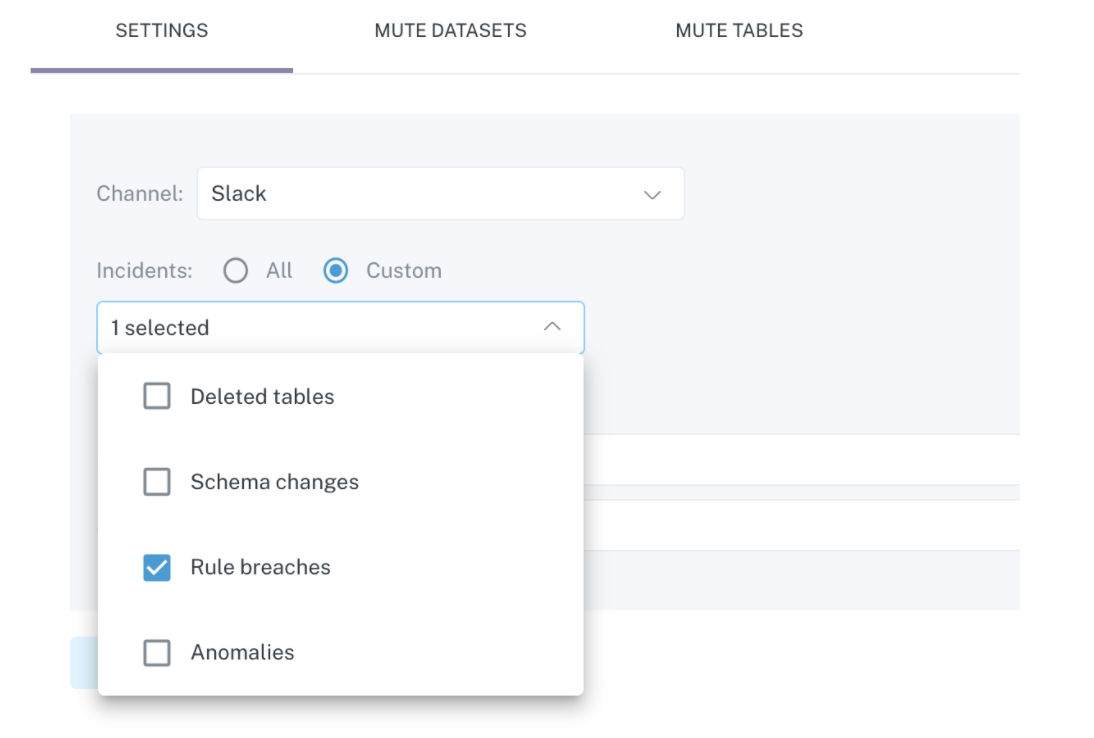Choose the Custom incidents radio button

pos(336,271)
